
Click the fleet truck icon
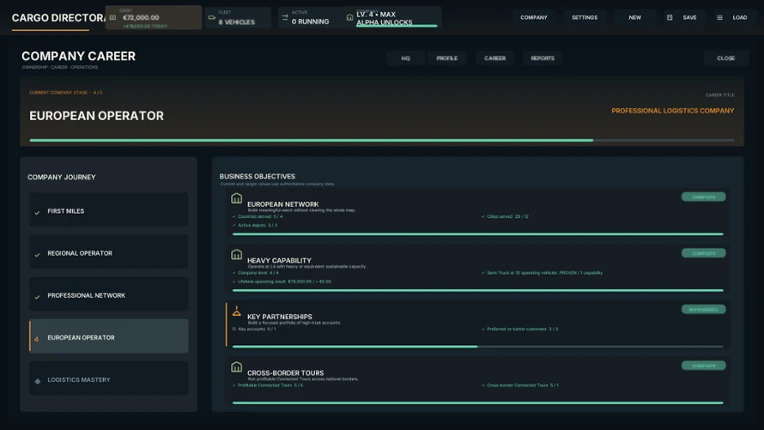pos(212,18)
